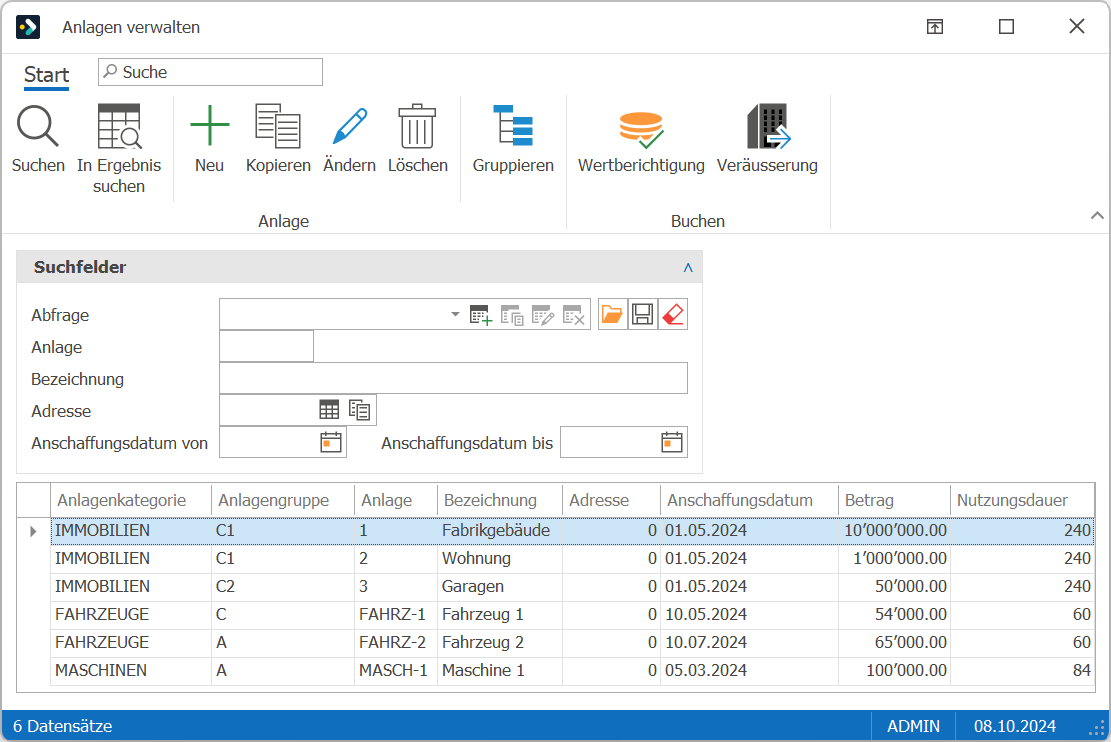Sort by Anlagenkategorie column header

(x=131, y=500)
